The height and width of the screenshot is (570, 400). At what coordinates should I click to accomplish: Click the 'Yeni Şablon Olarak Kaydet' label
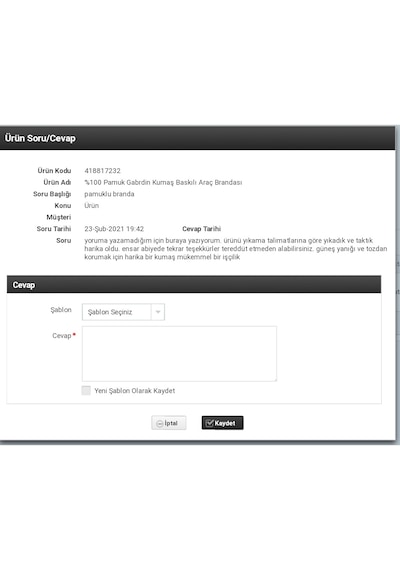point(135,391)
